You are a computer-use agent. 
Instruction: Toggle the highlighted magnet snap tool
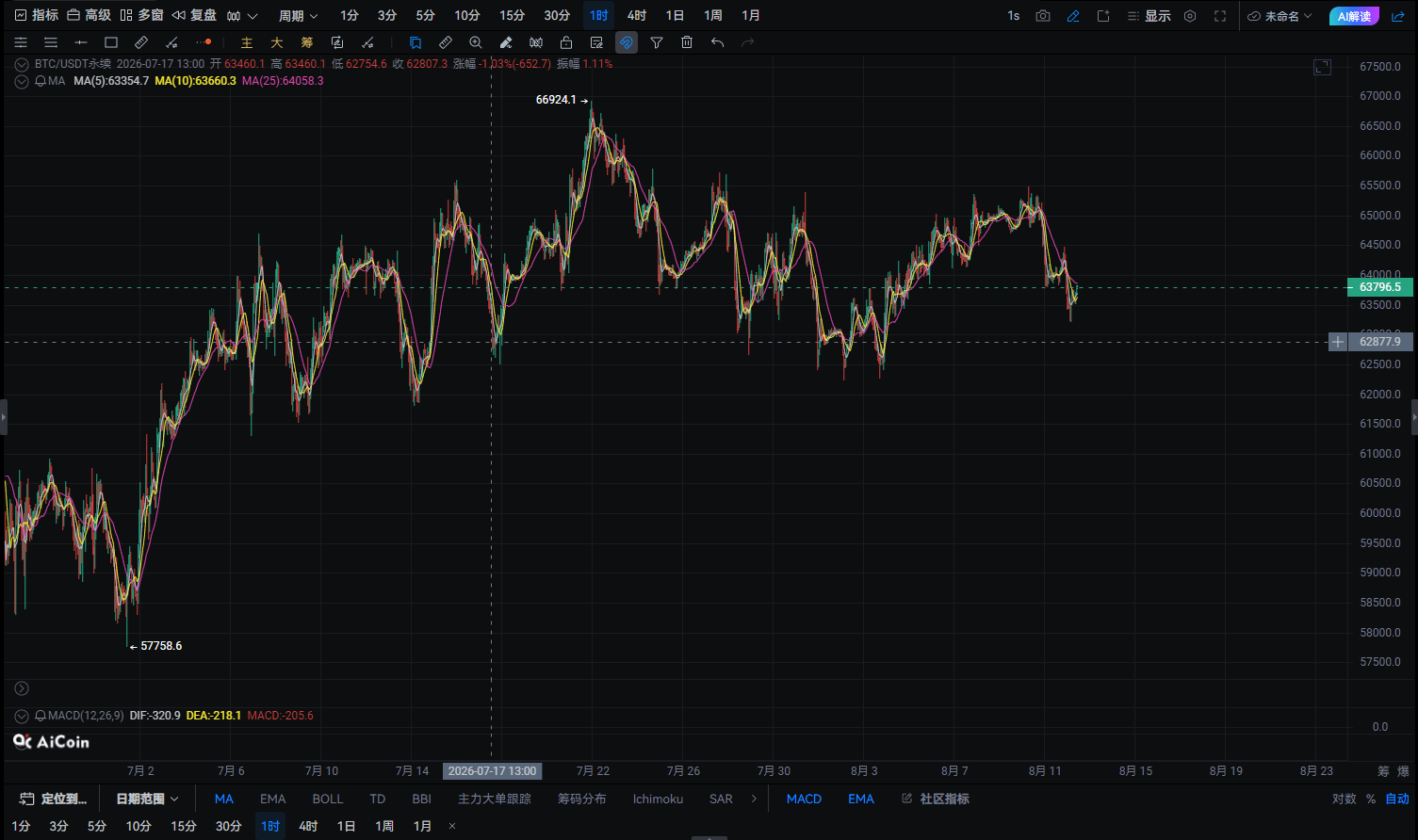coord(627,42)
